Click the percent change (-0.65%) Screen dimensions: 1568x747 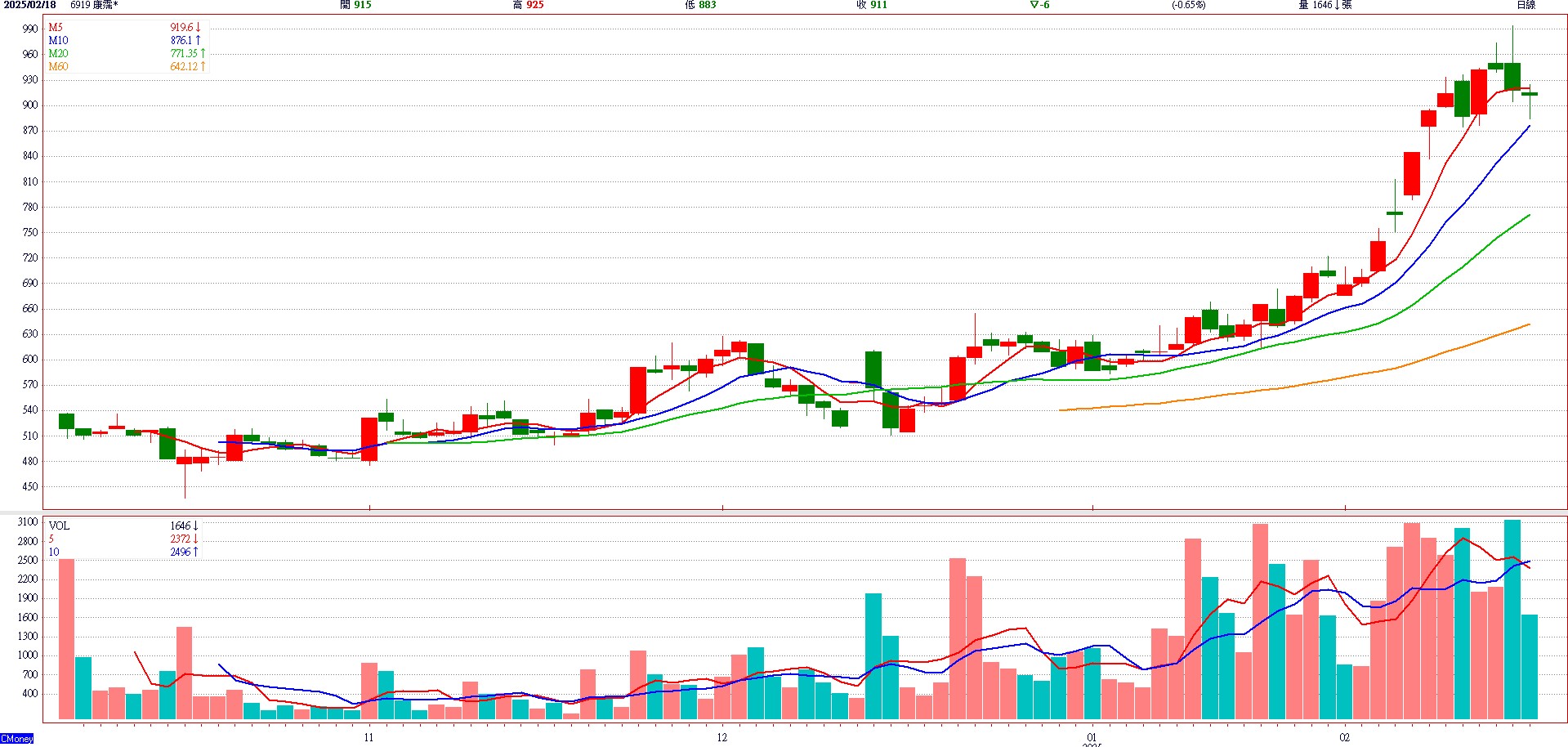tap(1188, 5)
